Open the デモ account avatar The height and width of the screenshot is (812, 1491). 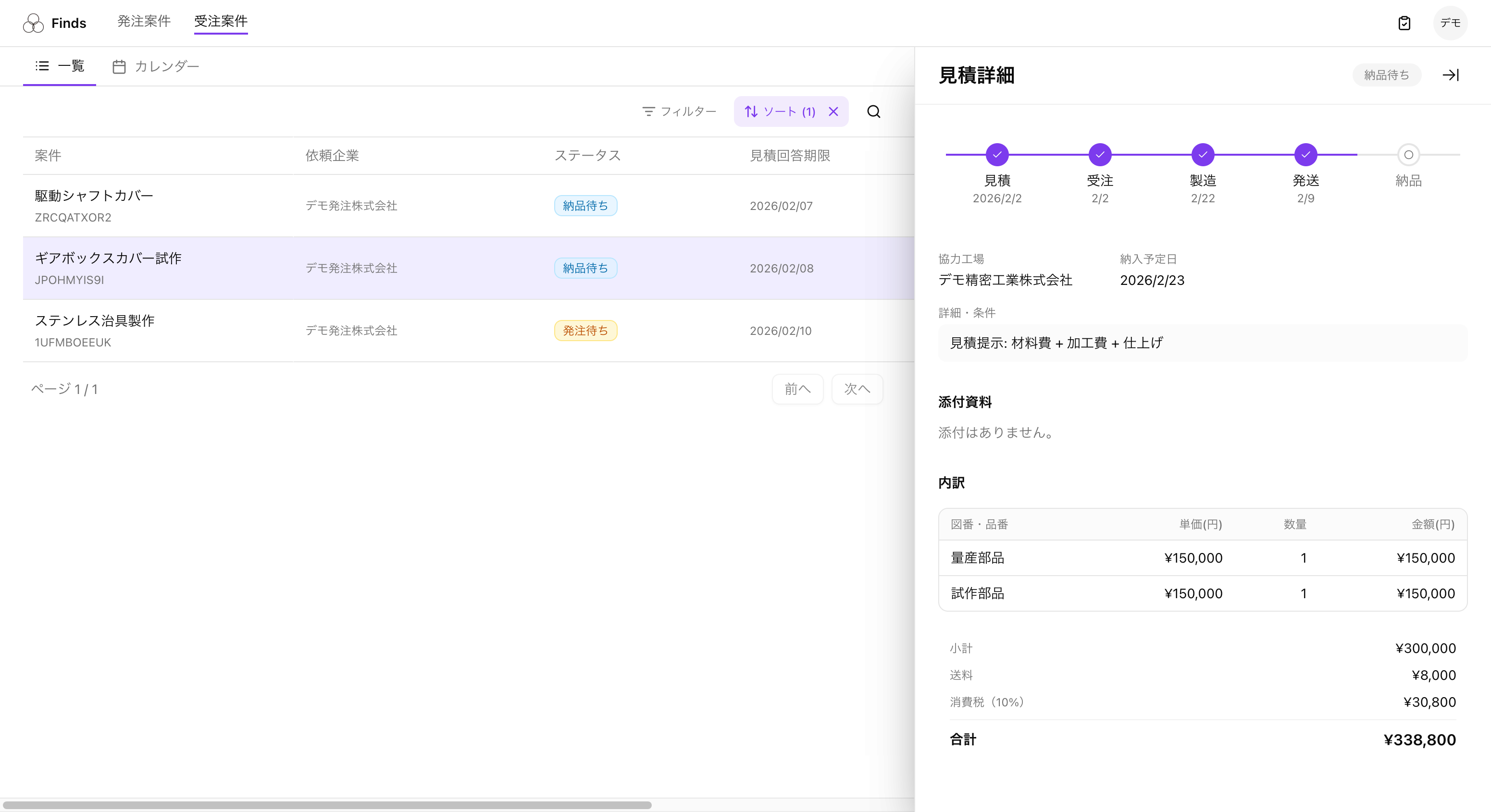pyautogui.click(x=1451, y=23)
